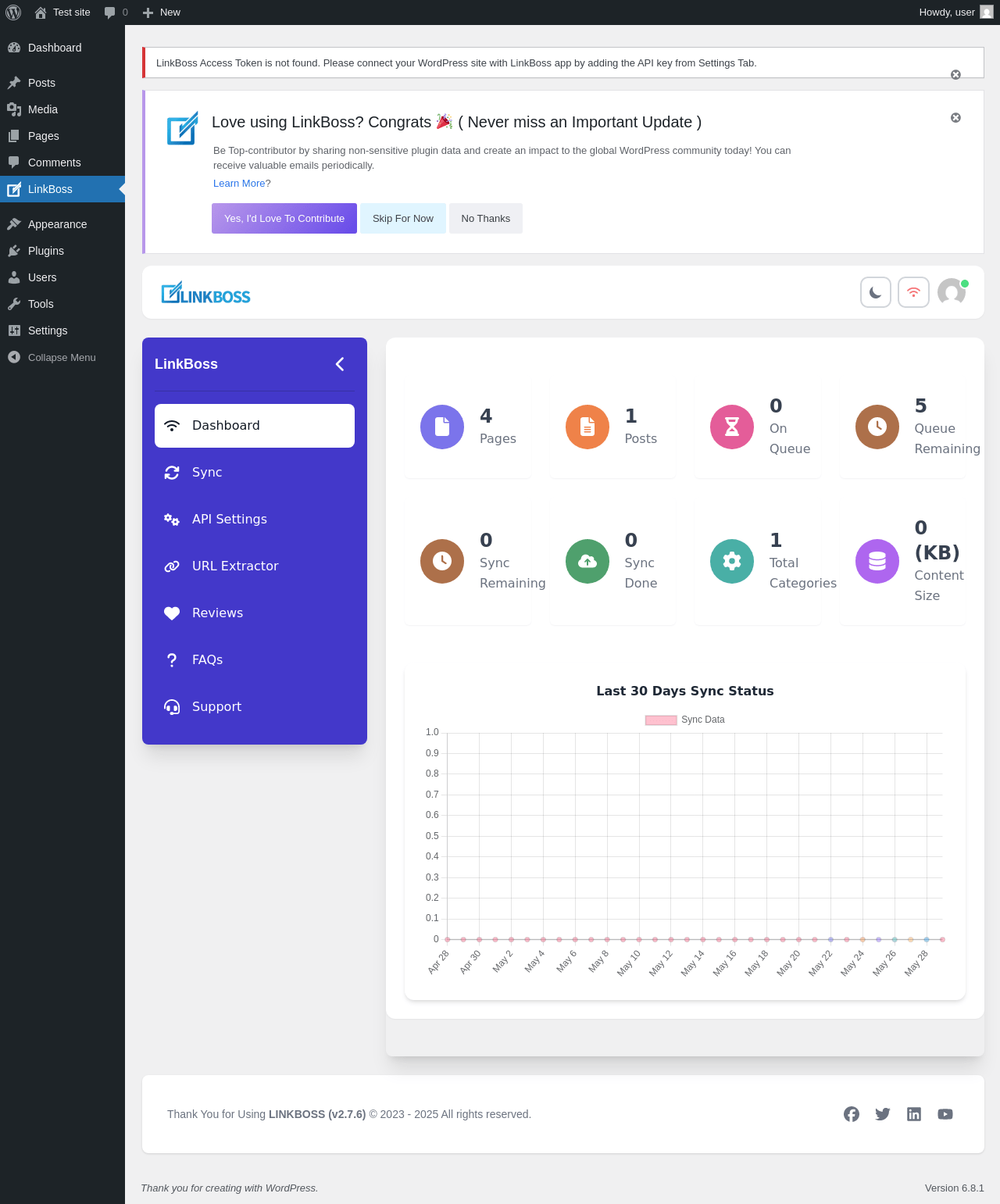Toggle the pink Sync Data legend swatch
Screen dimensions: 1000x1204
click(661, 720)
